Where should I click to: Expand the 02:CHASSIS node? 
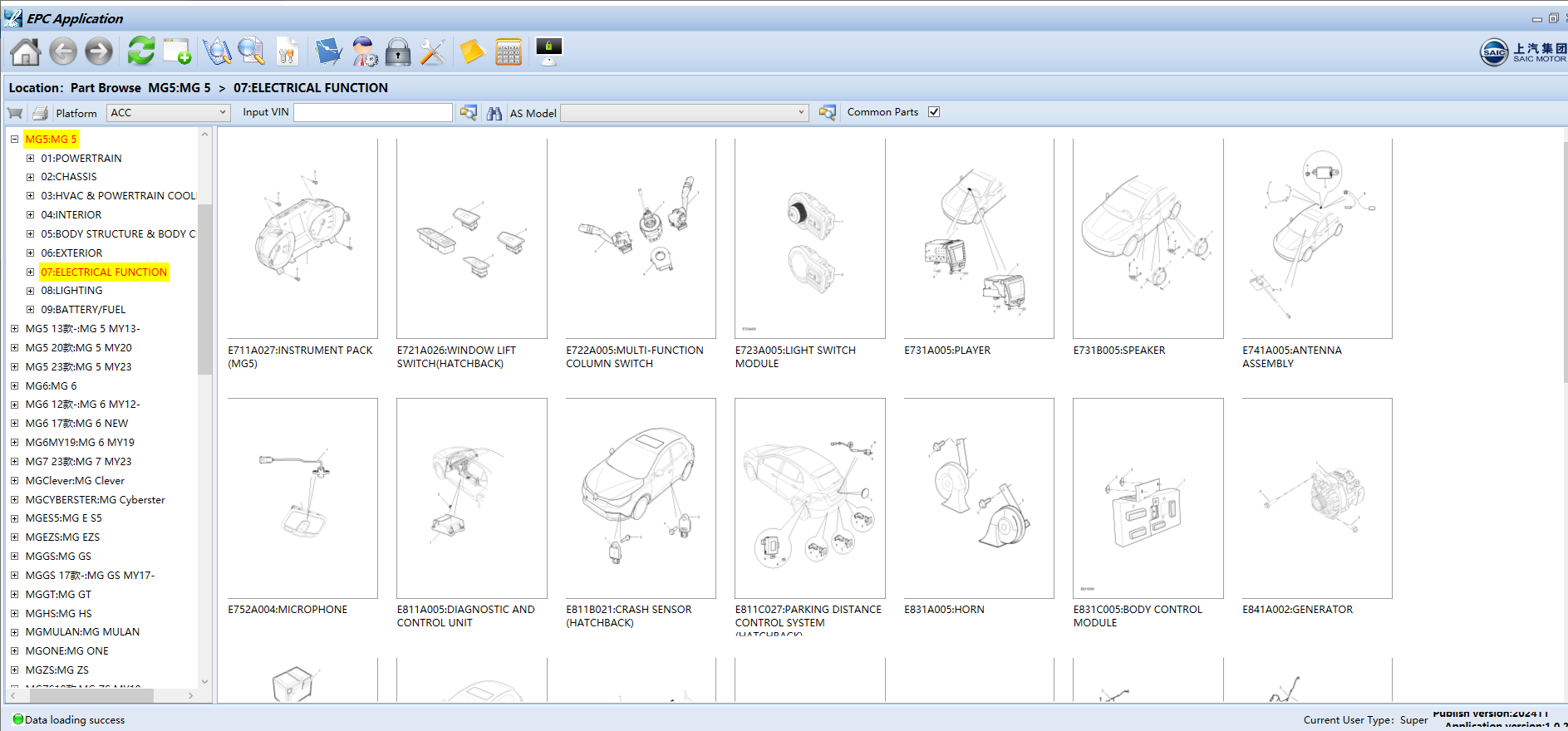30,177
